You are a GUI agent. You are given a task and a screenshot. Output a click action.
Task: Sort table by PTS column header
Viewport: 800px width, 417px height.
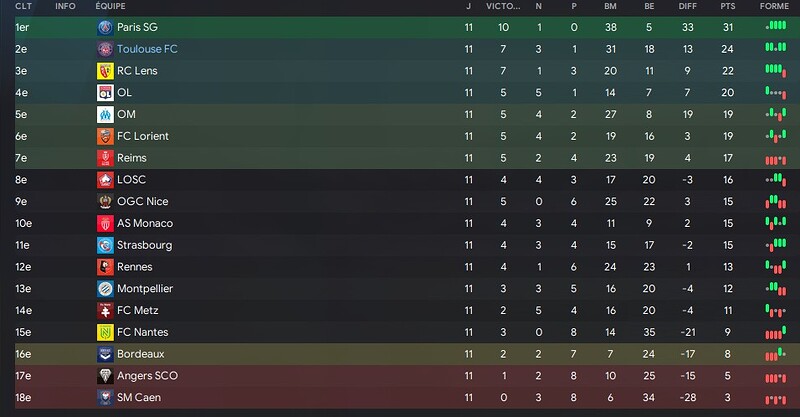click(x=728, y=6)
